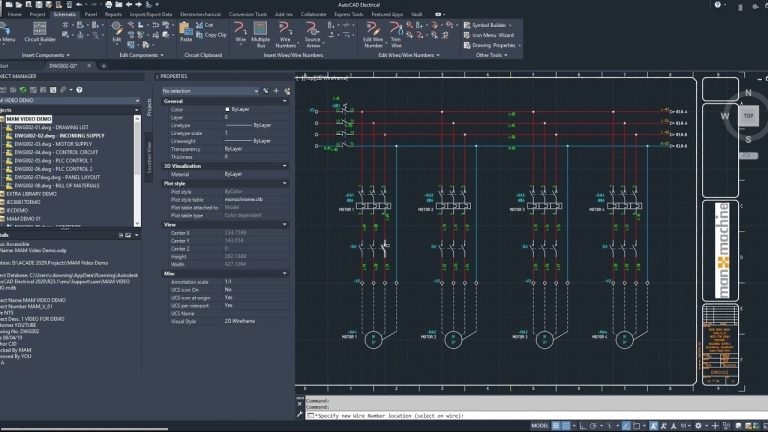Switch to the Project ribbon tab

point(37,14)
